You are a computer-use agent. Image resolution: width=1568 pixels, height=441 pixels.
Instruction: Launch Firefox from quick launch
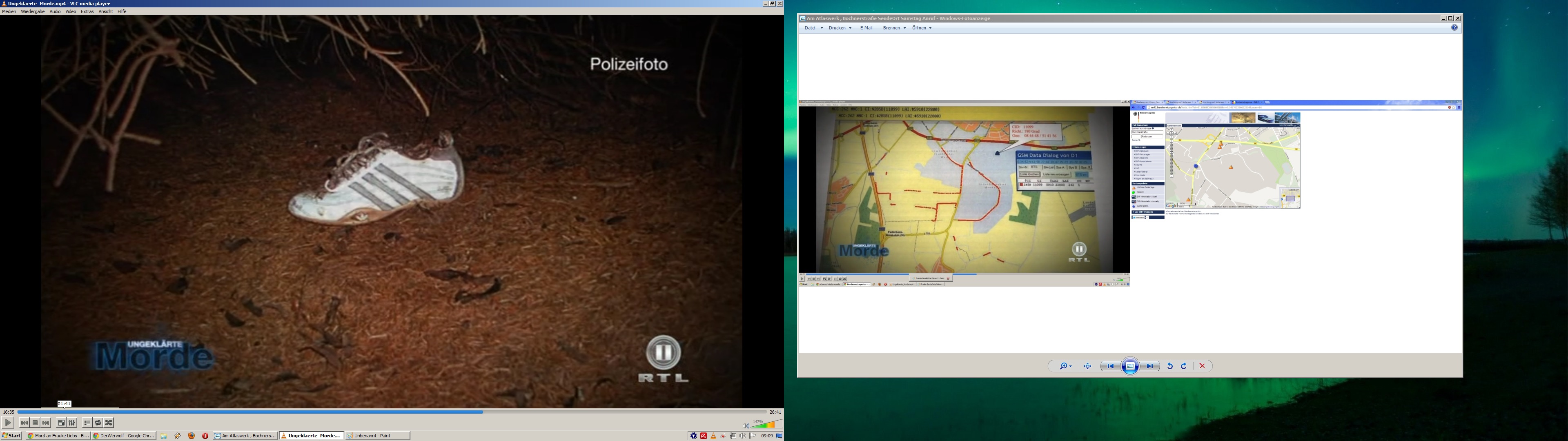pyautogui.click(x=191, y=436)
